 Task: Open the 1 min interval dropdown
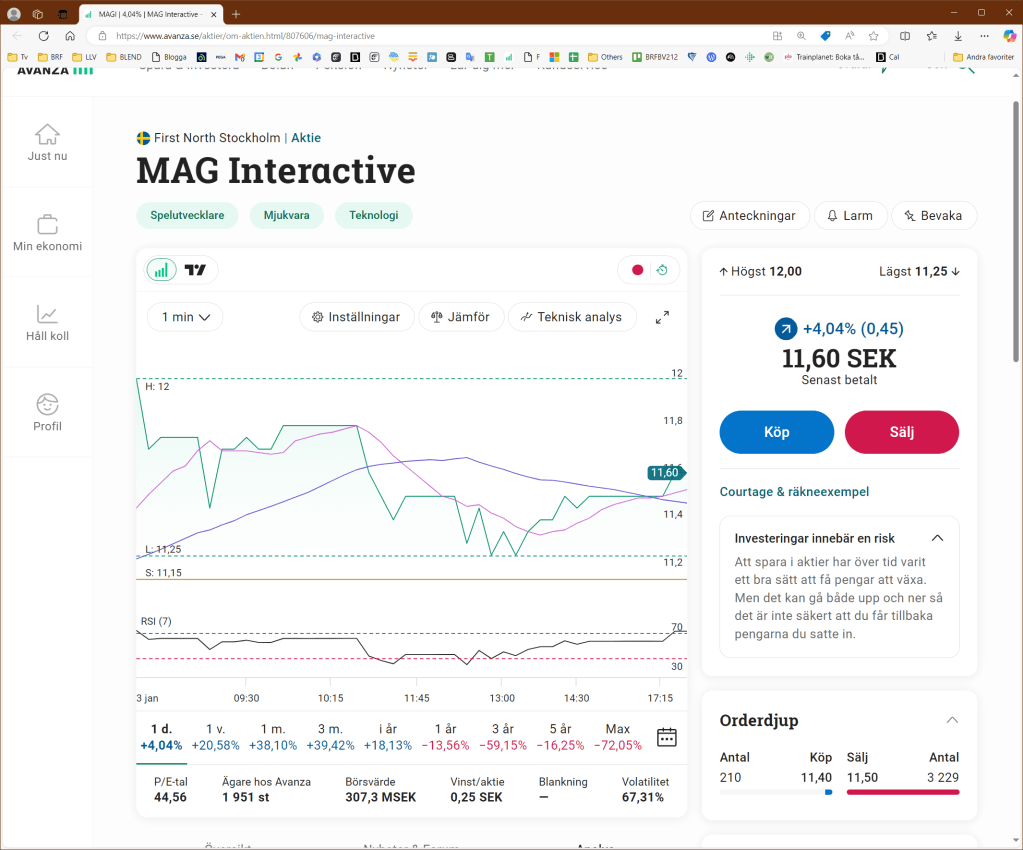184,317
